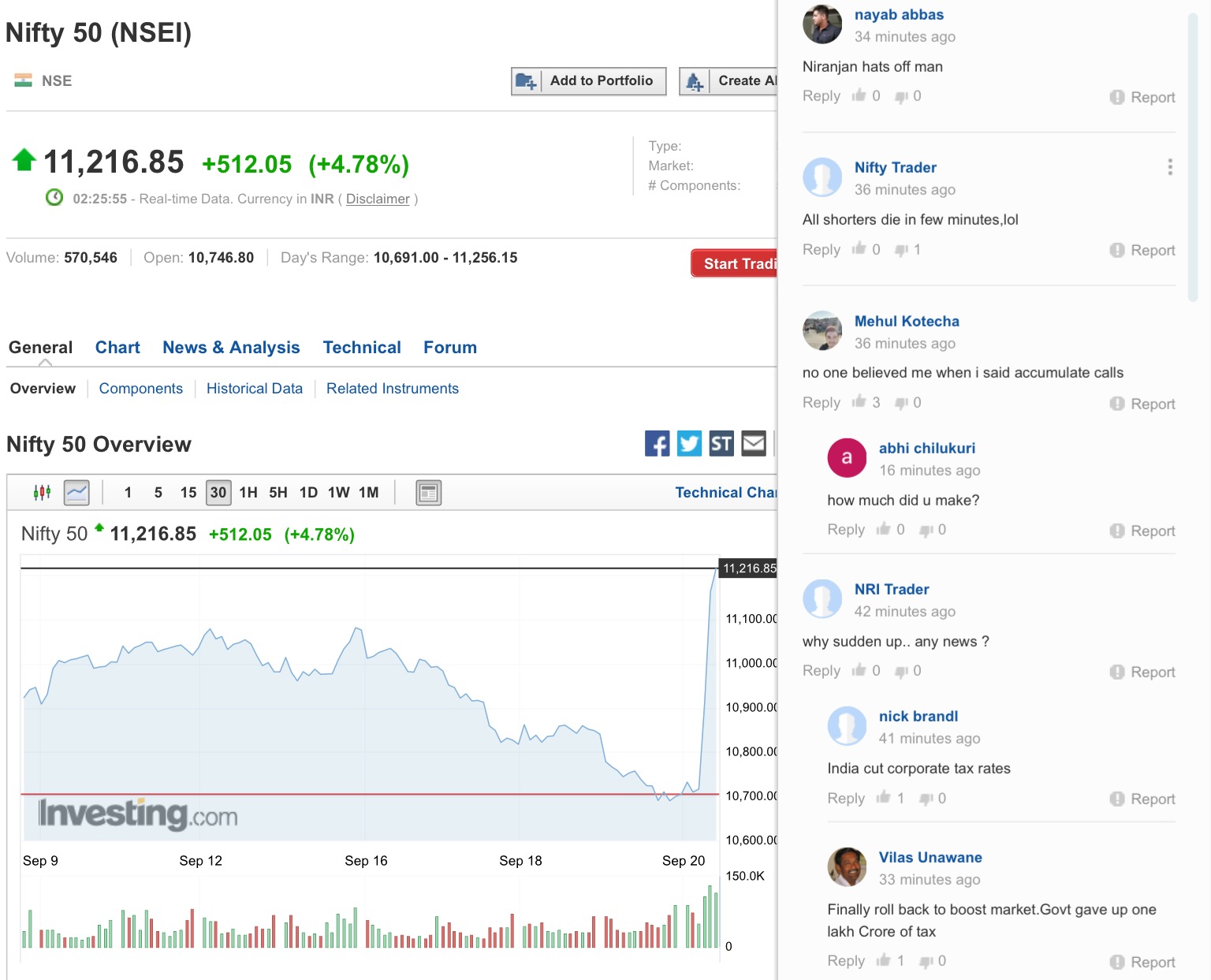The image size is (1211, 980).
Task: Open the Technical tab
Action: 362,348
